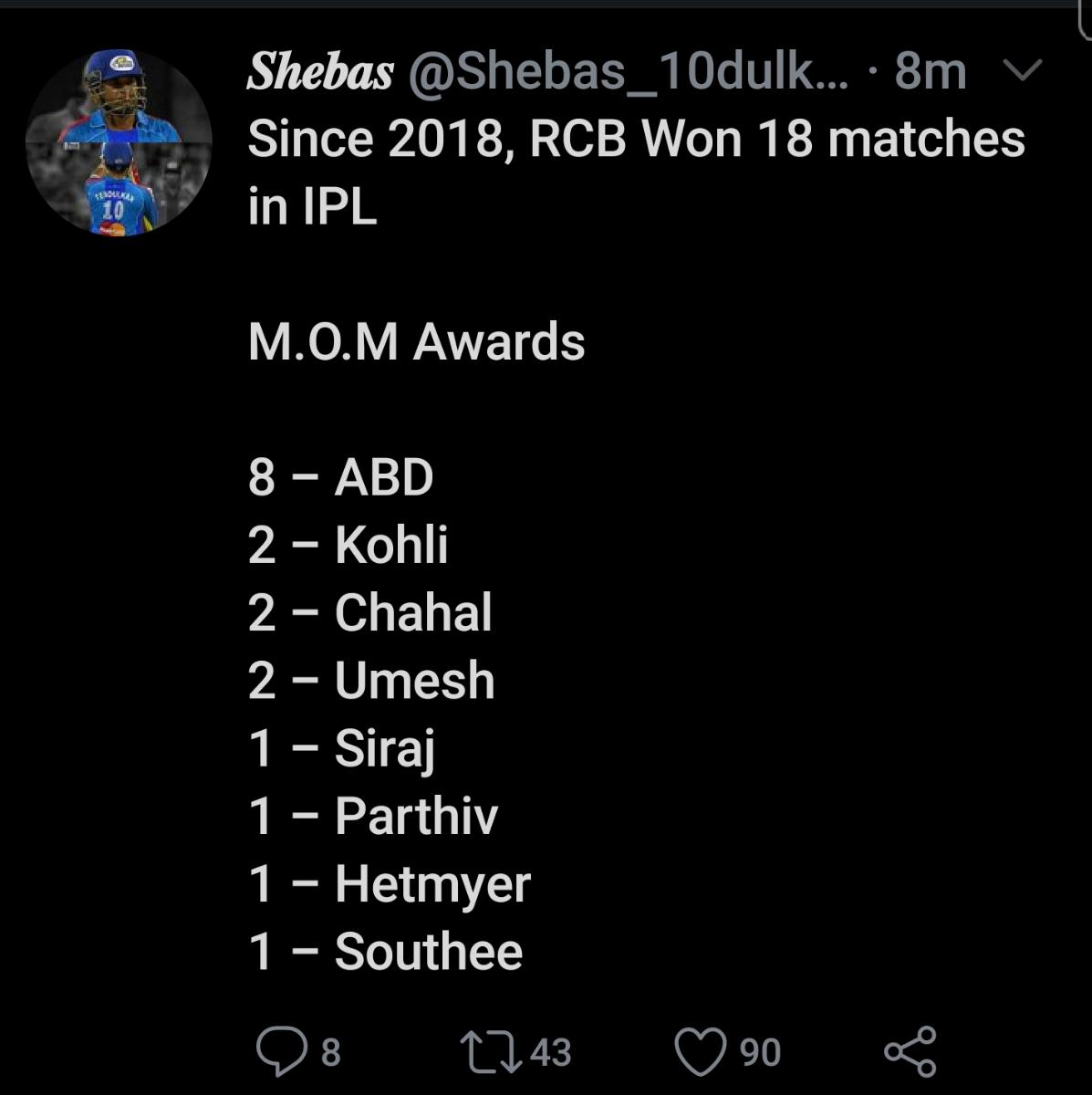View the 8 replies count
The height and width of the screenshot is (1095, 1092).
pyautogui.click(x=330, y=1052)
